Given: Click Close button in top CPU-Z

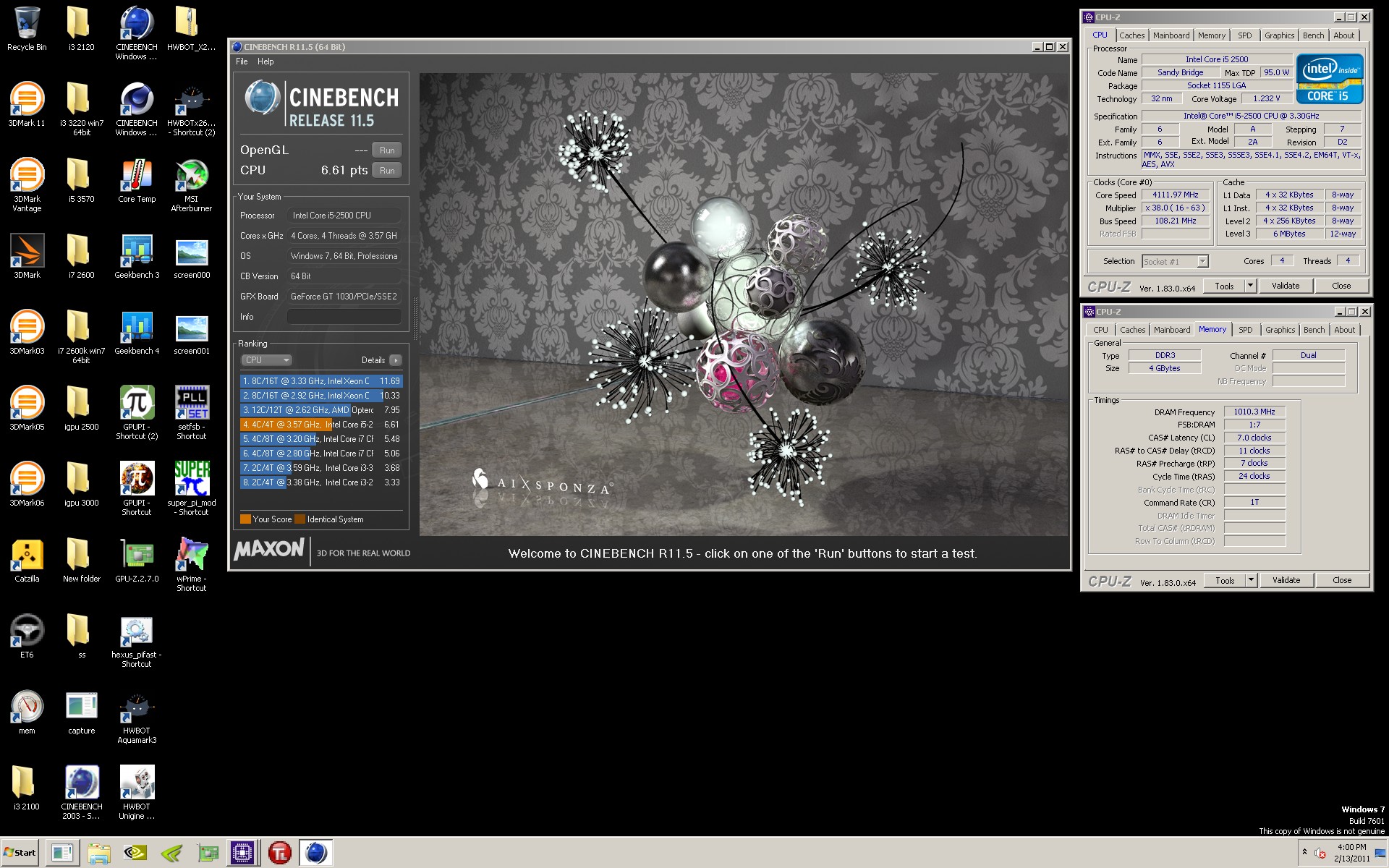Looking at the screenshot, I should click(1341, 286).
